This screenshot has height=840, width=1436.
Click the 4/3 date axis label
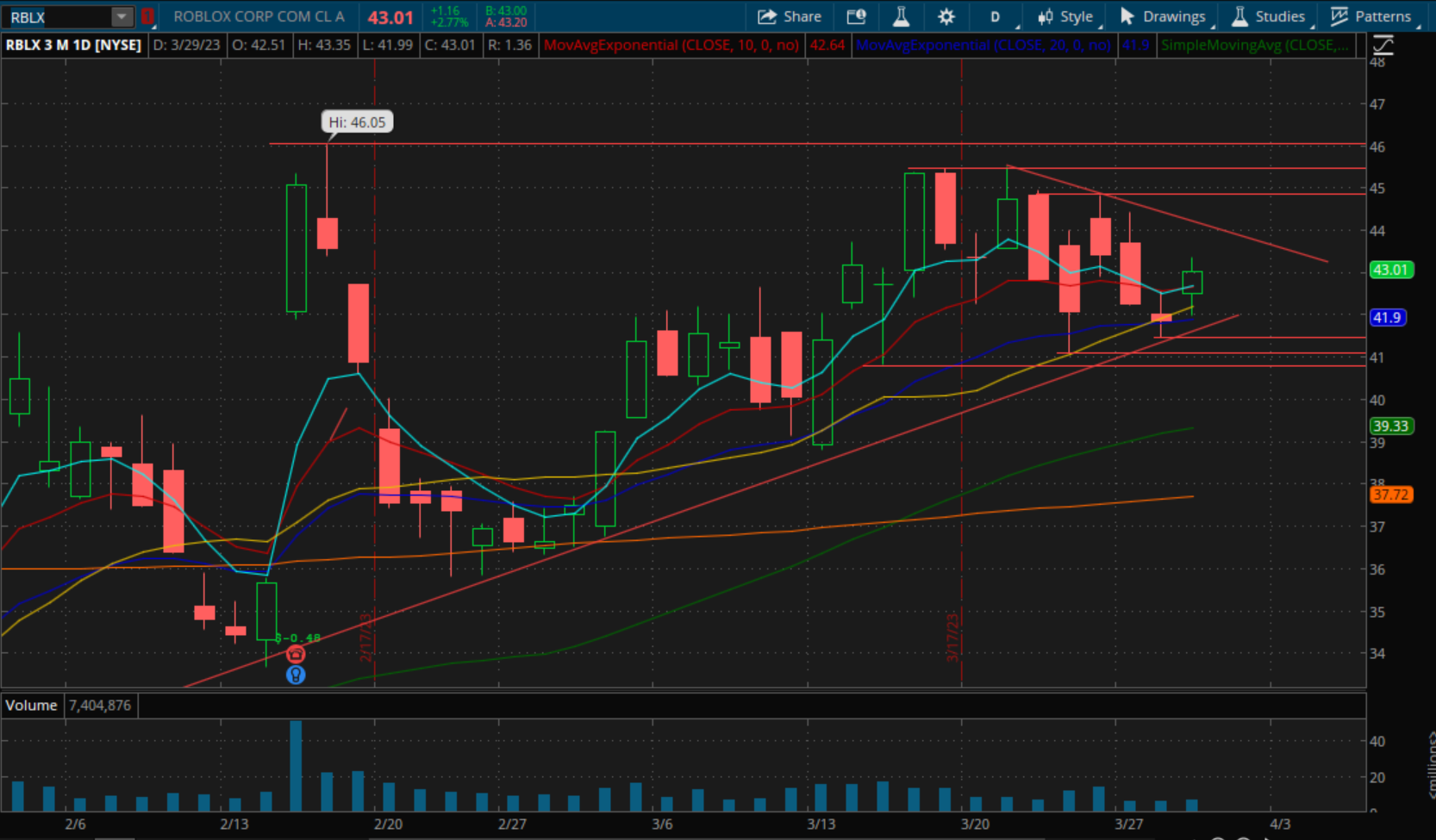[1280, 824]
